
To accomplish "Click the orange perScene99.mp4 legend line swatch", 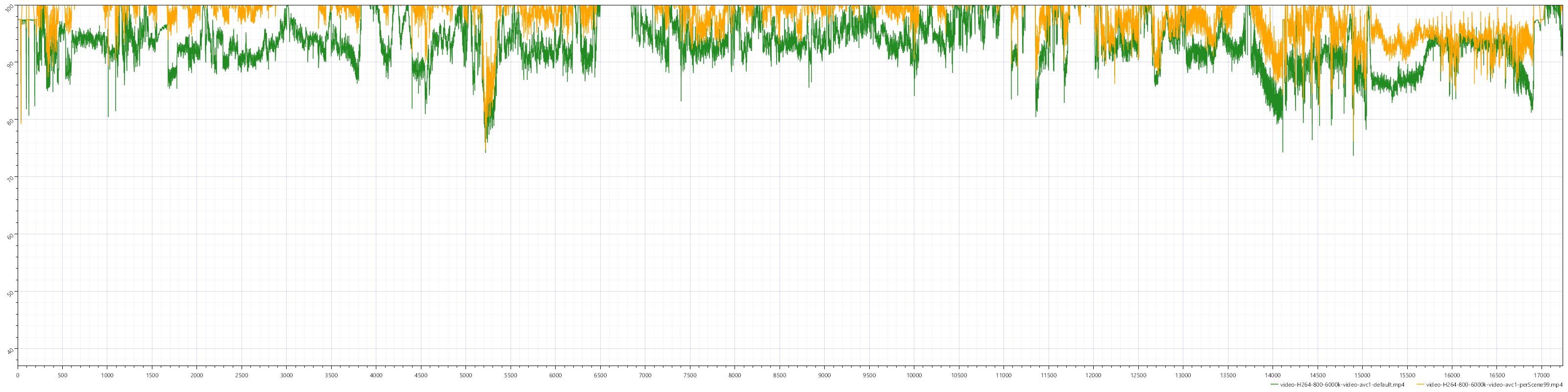I will [1420, 385].
